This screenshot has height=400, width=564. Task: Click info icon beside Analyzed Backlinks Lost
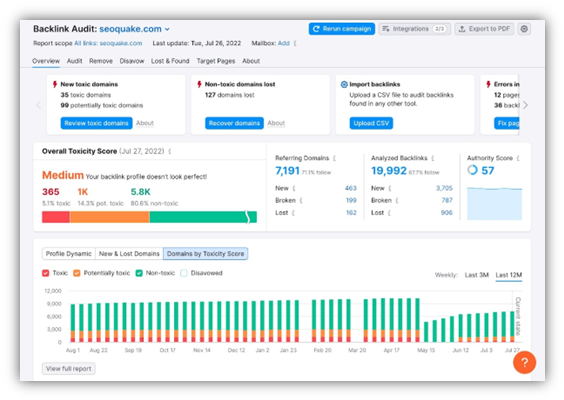(389, 213)
